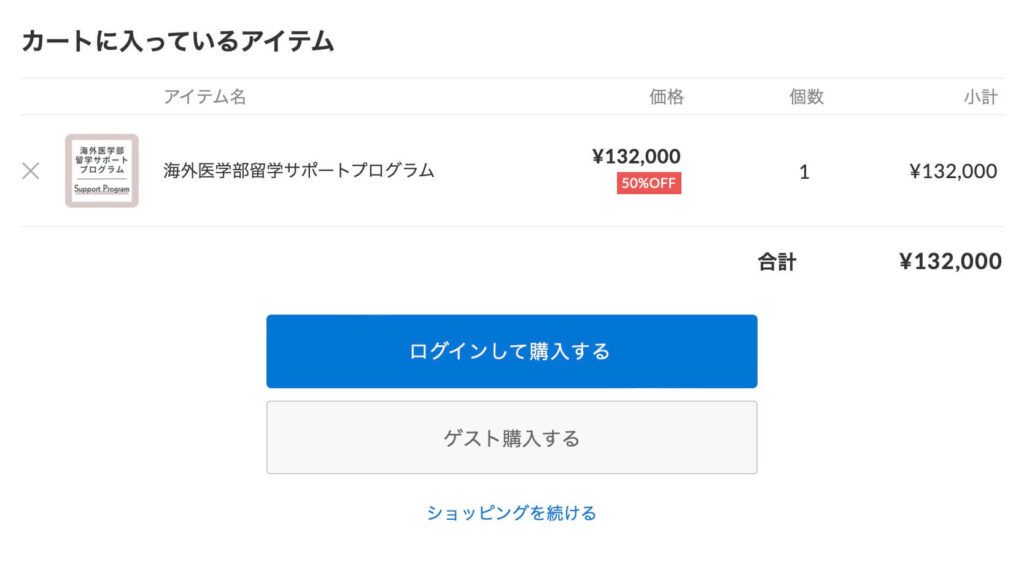Screen dimensions: 1024x564
Task: Click the 個数 column header
Action: [x=806, y=97]
